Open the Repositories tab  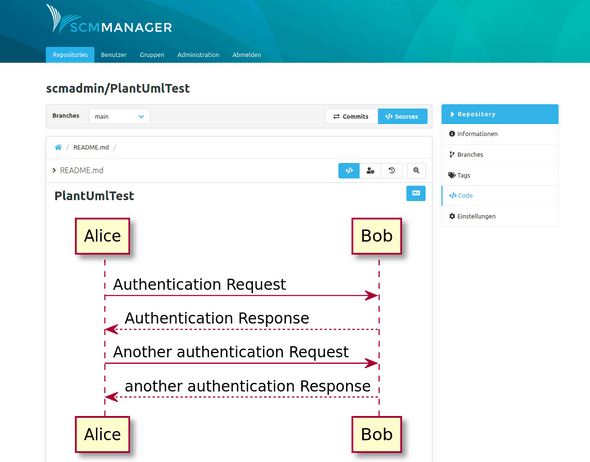[x=70, y=55]
